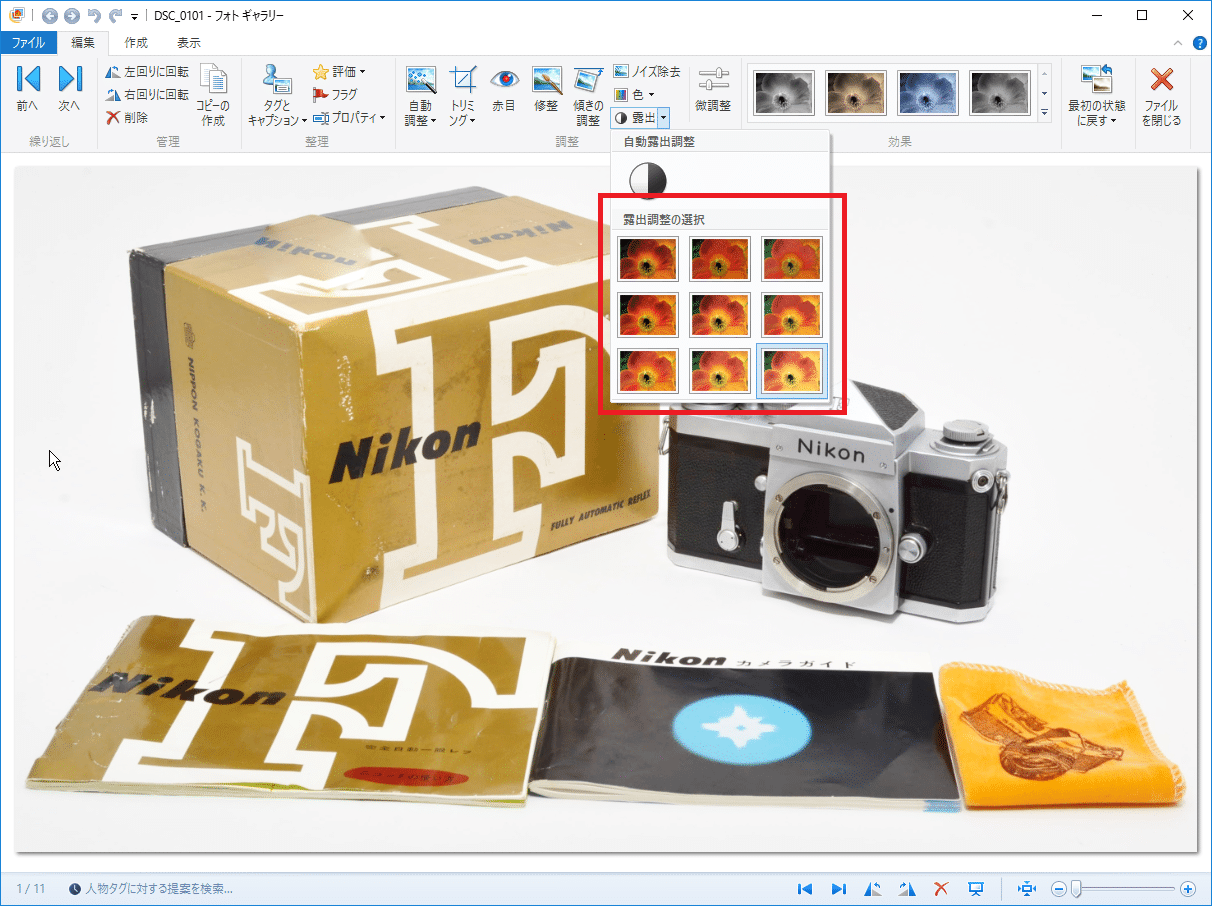Screen dimensions: 1212x906
Task: Apply blue cyan tone effect thumbnail
Action: (928, 93)
